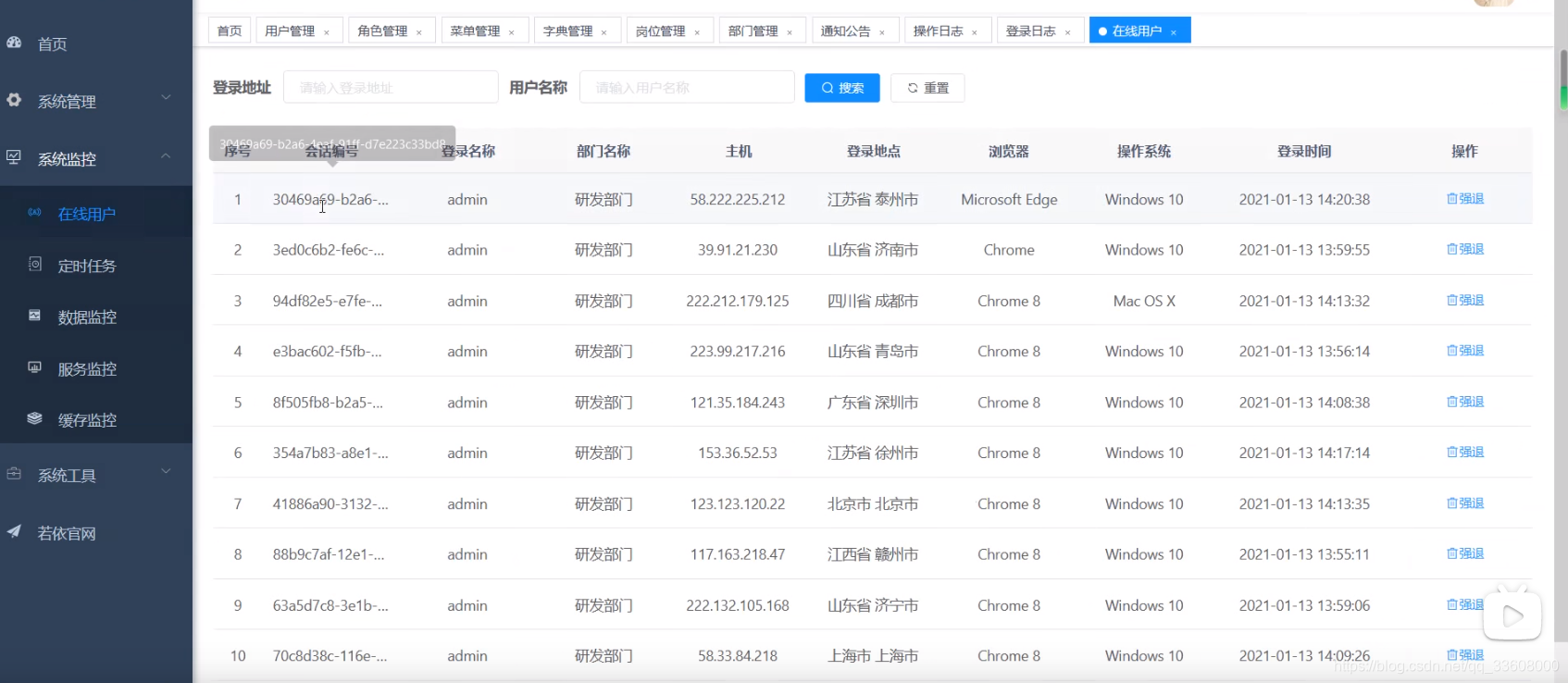The image size is (1568, 683).
Task: Click the 系统管理 gear icon
Action: (14, 99)
